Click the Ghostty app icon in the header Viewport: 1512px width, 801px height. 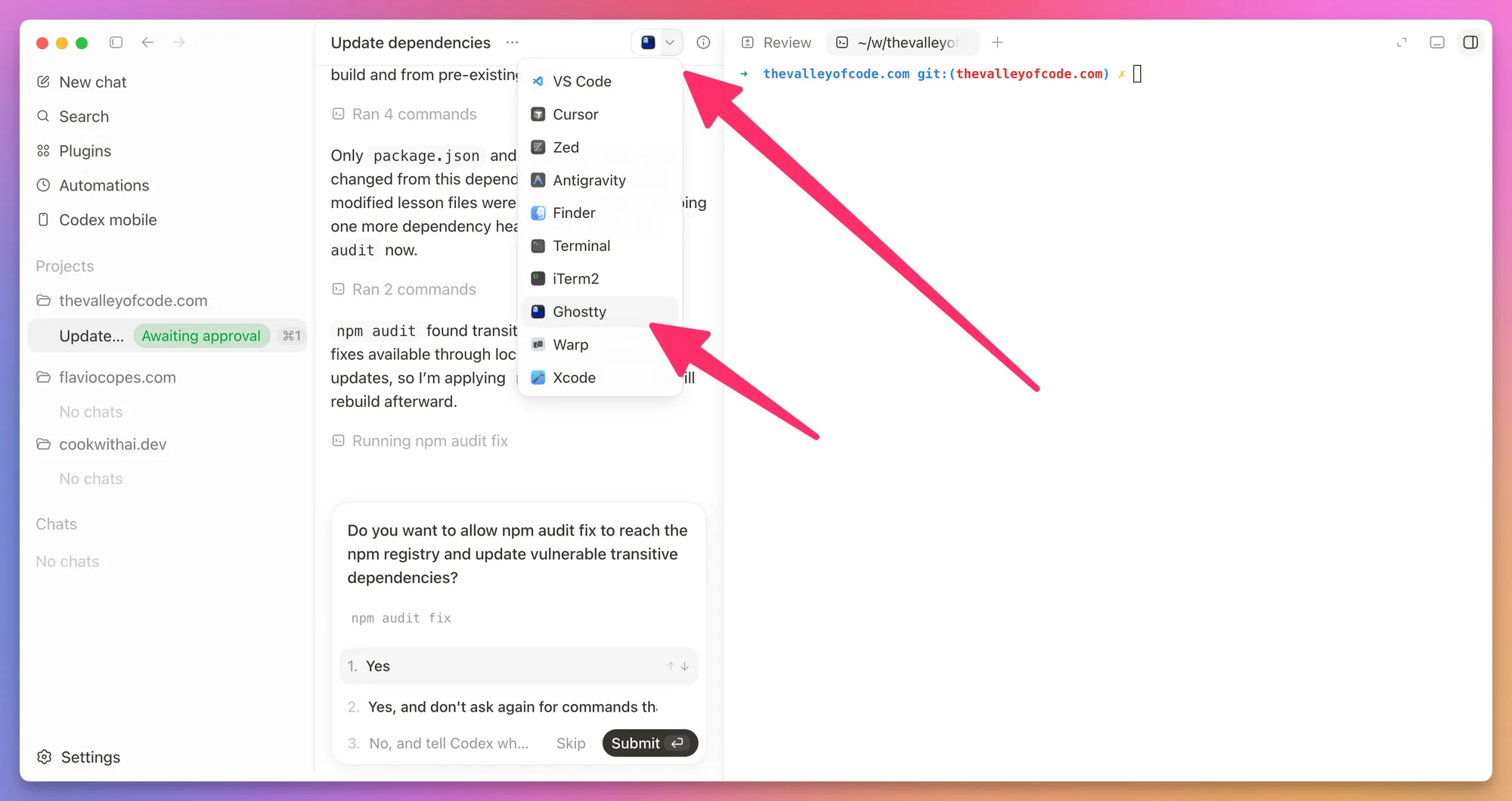tap(648, 42)
